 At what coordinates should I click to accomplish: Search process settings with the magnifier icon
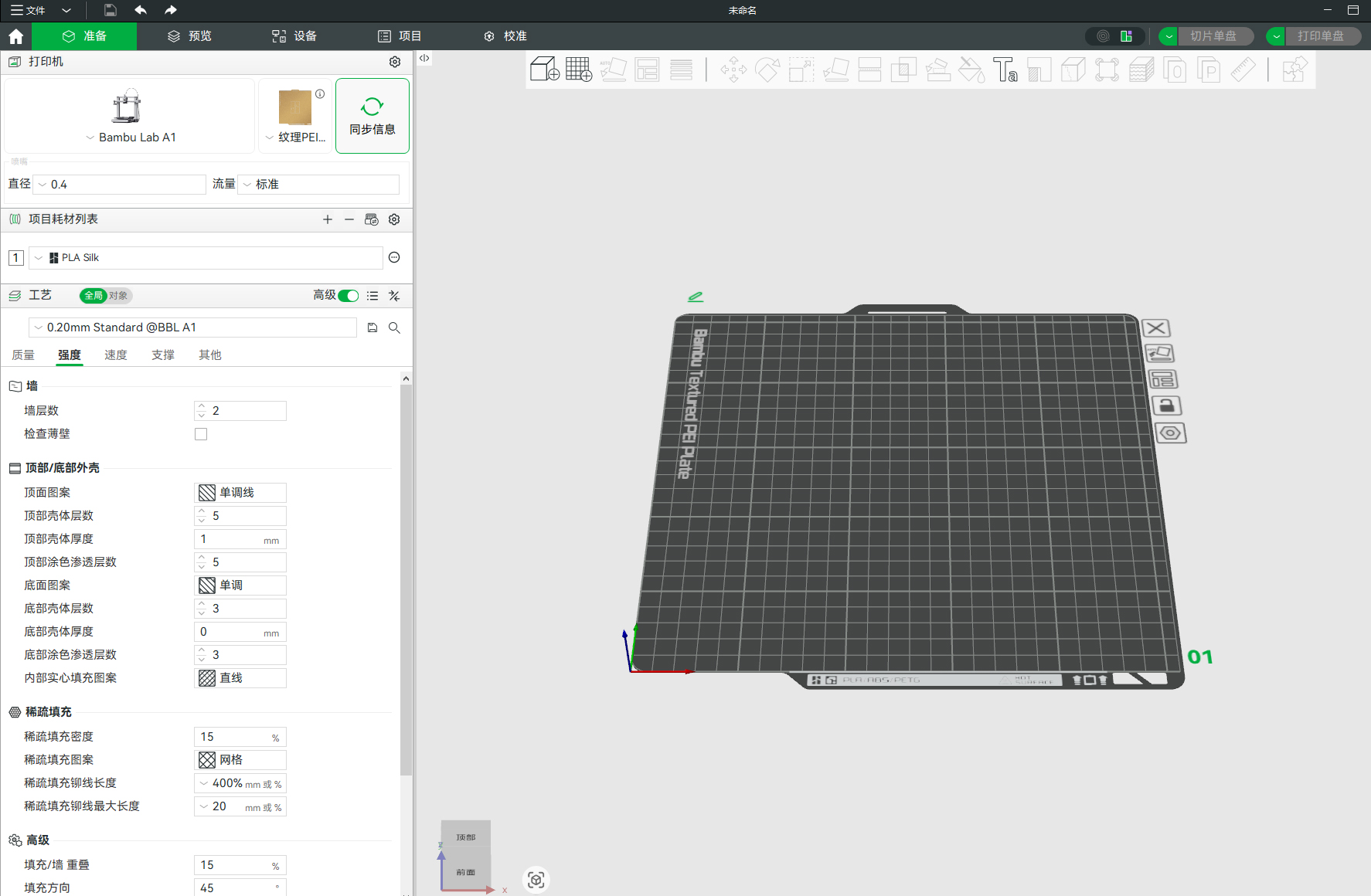coord(394,328)
